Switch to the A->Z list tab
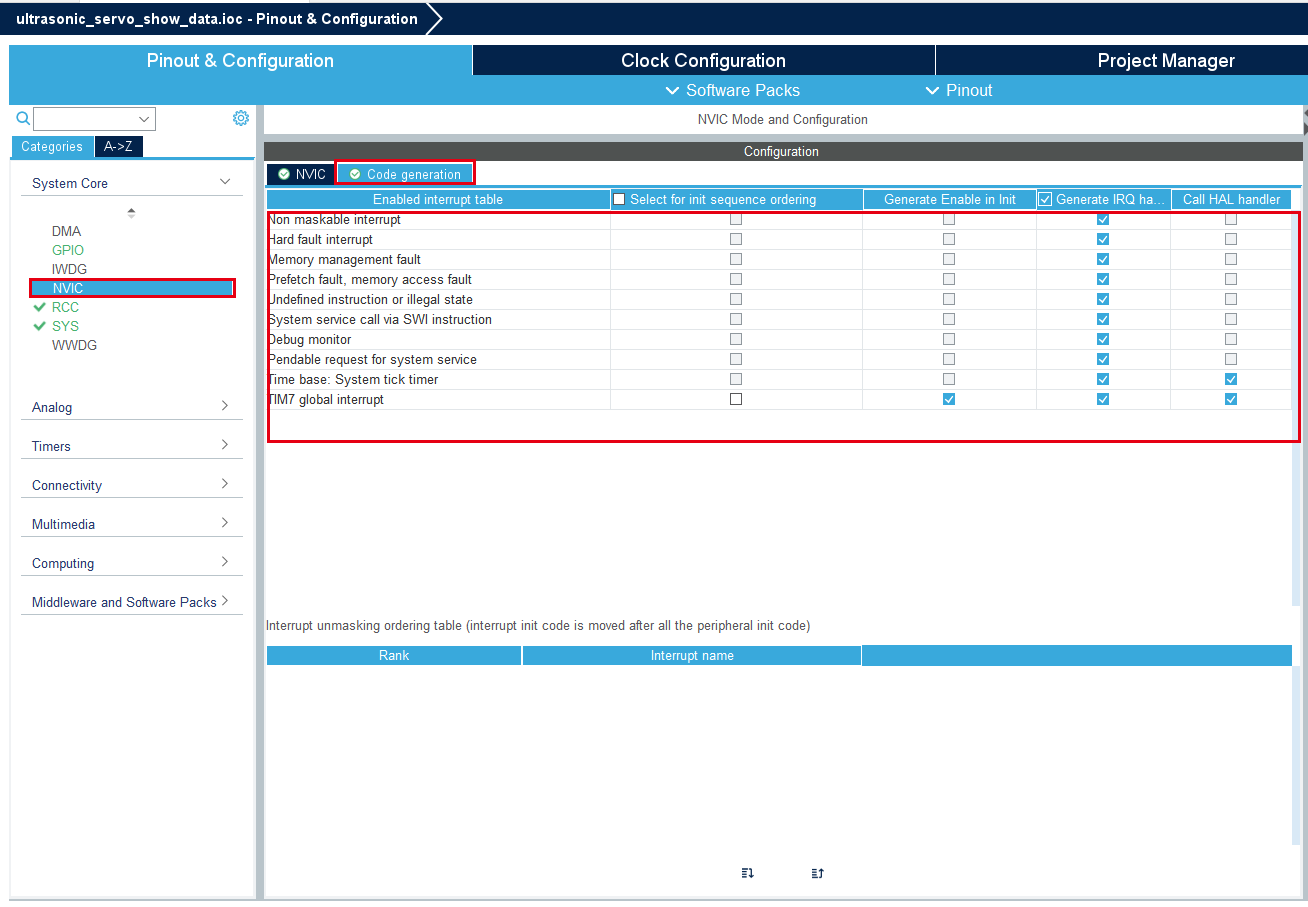Image resolution: width=1308 pixels, height=907 pixels. click(118, 147)
